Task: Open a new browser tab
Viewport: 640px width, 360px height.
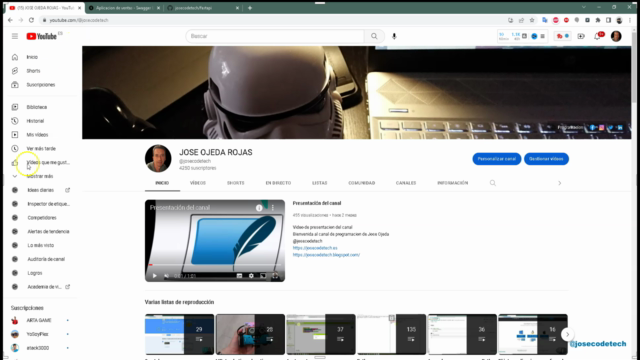Action: (250, 8)
